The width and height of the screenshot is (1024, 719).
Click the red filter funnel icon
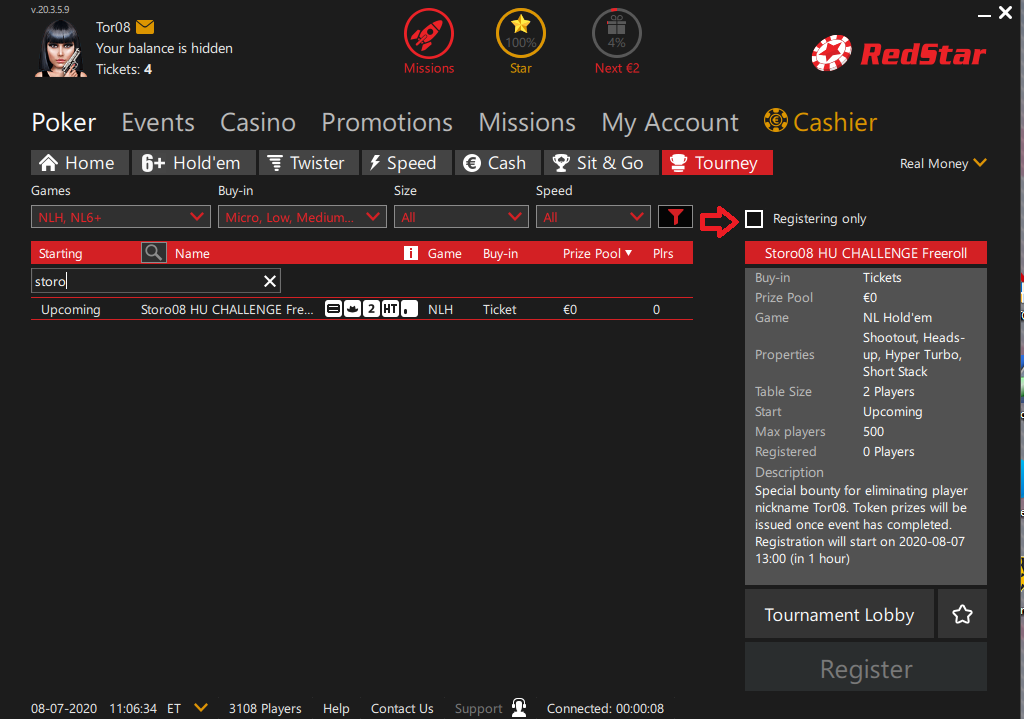coord(675,217)
